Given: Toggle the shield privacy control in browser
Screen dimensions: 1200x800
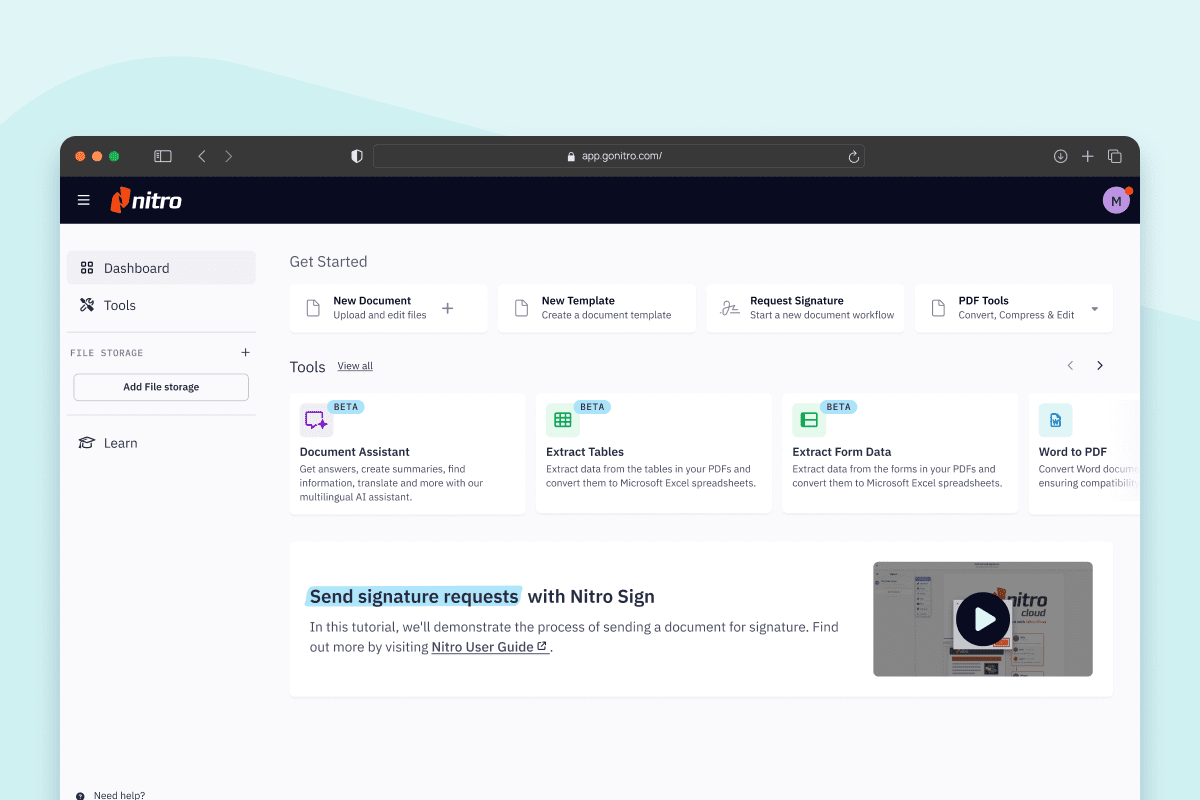Looking at the screenshot, I should (x=356, y=156).
